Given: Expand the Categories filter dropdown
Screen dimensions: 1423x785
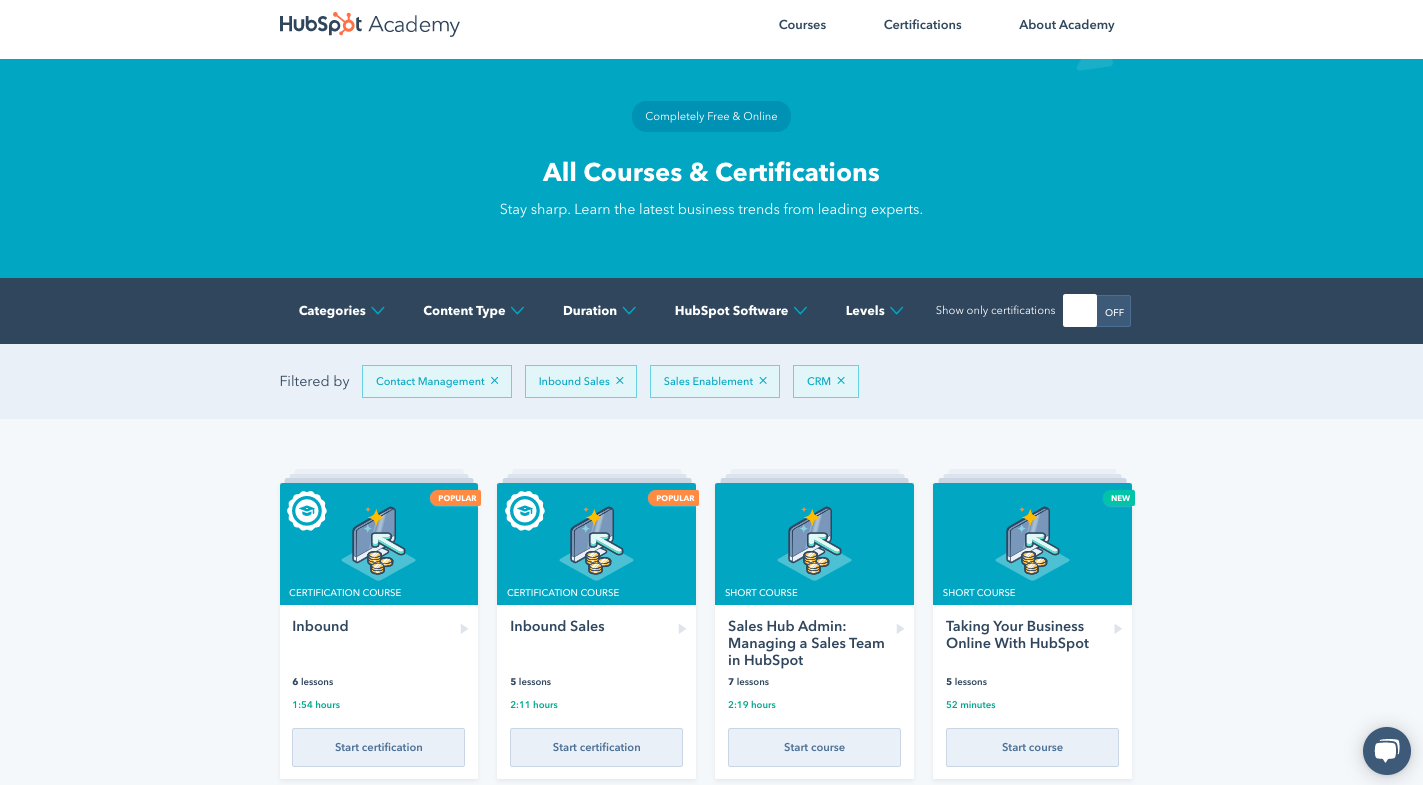Looking at the screenshot, I should (341, 311).
